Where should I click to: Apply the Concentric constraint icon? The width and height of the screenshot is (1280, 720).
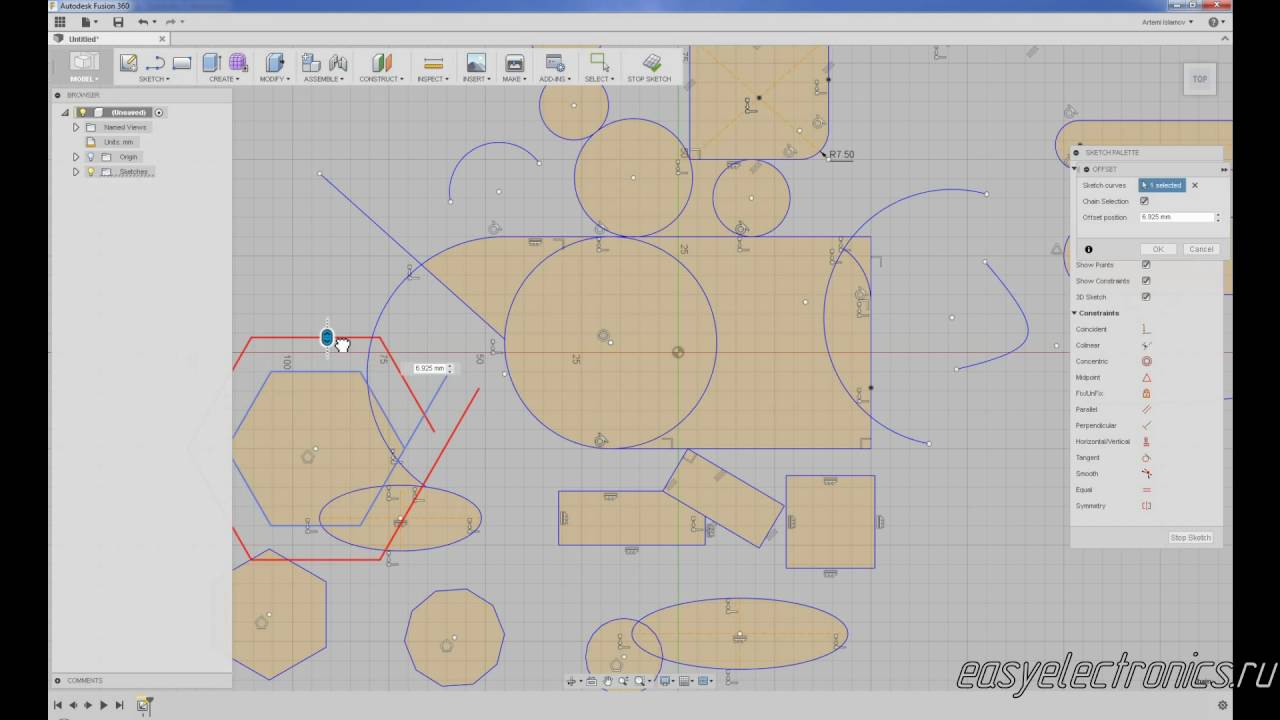pyautogui.click(x=1146, y=361)
